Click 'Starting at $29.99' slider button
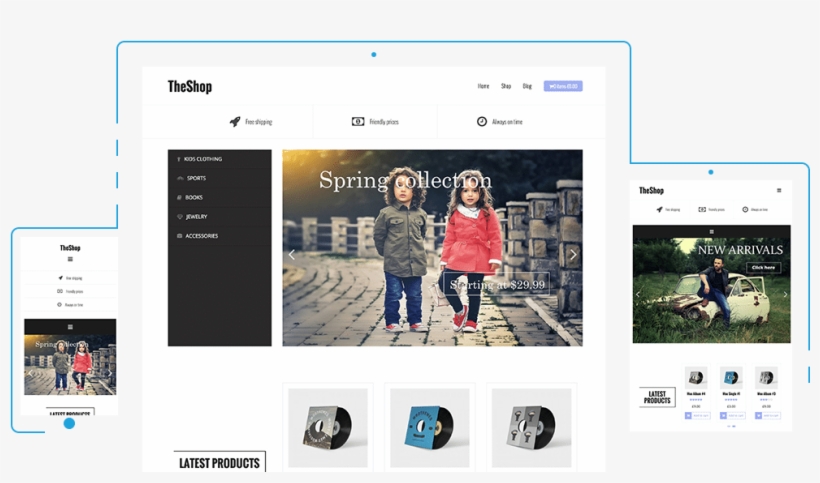This screenshot has width=820, height=483. point(497,285)
